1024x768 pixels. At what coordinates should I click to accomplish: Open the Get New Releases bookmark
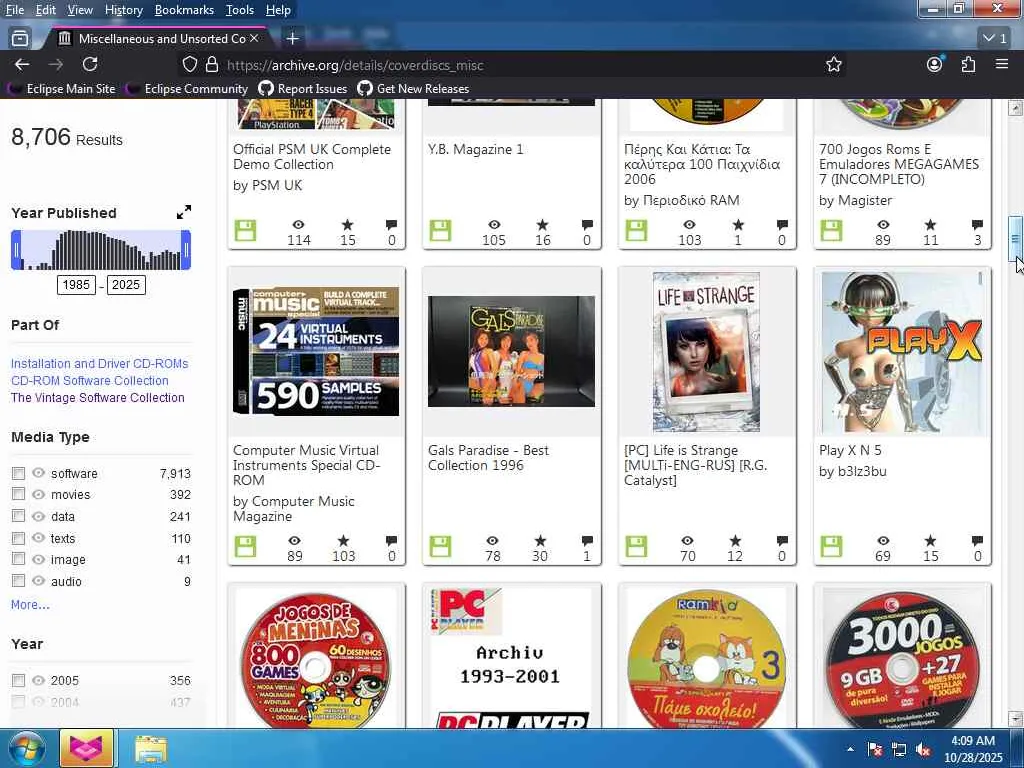[x=413, y=89]
